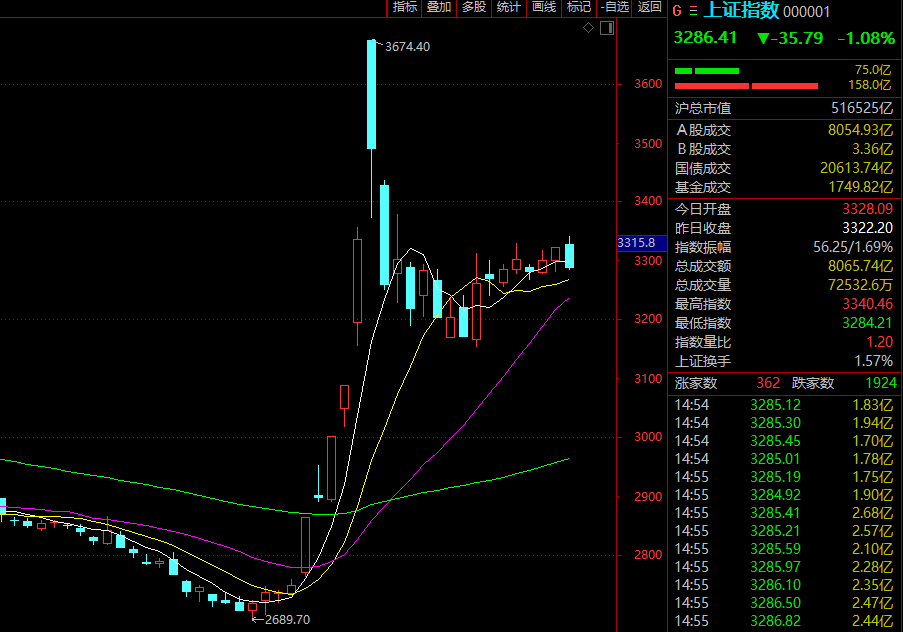Click 指数量比 value 1.20
The height and width of the screenshot is (632, 903).
pos(879,342)
